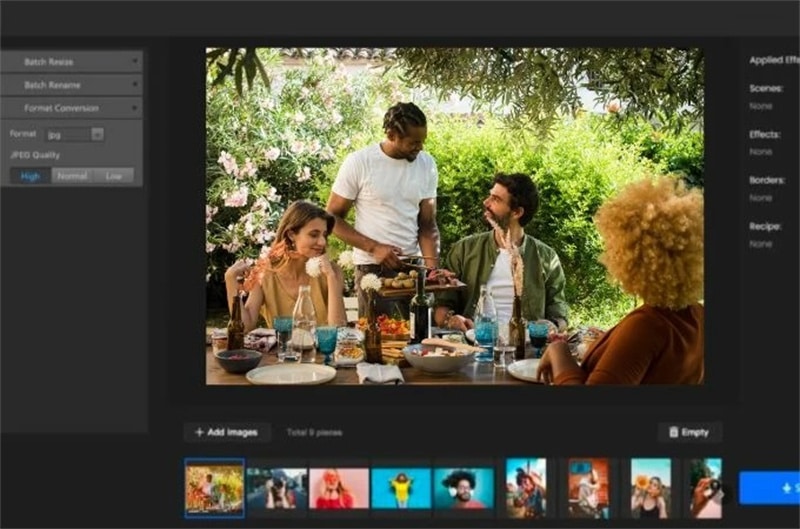
Task: Expand the Batch Rename section
Action: pyautogui.click(x=71, y=85)
